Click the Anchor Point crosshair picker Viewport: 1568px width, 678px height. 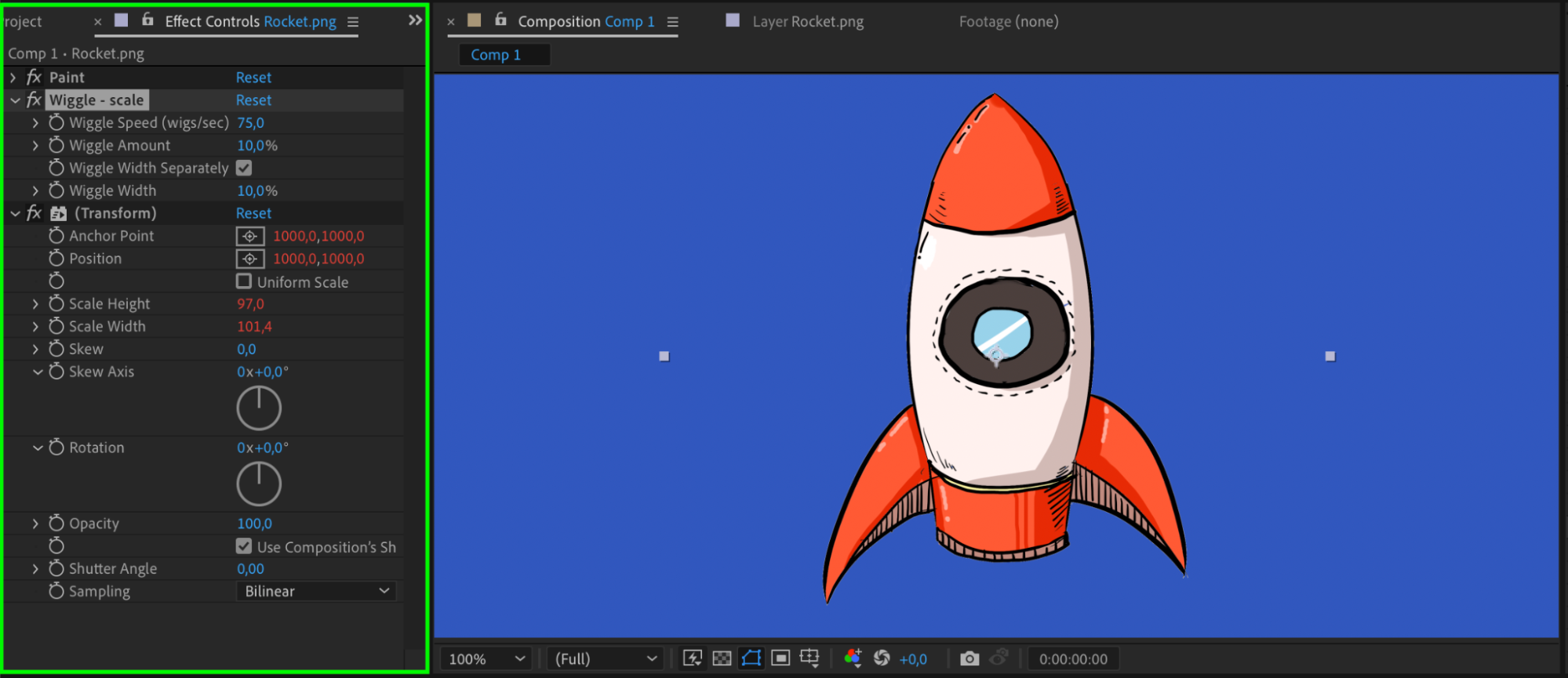249,236
